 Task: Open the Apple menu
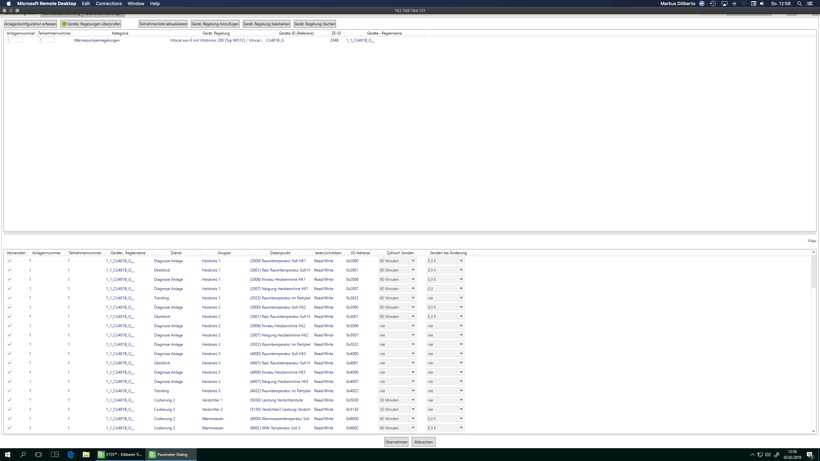(8, 4)
